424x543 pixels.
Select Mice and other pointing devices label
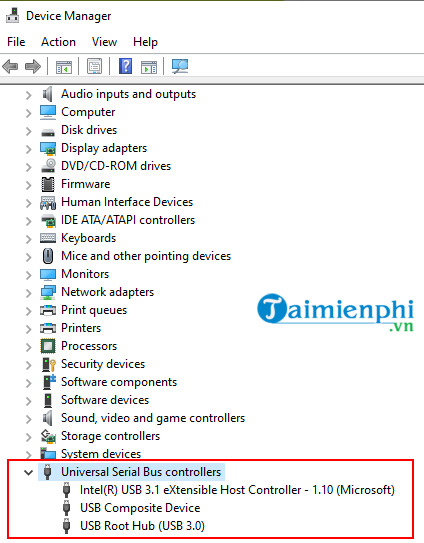coord(146,256)
